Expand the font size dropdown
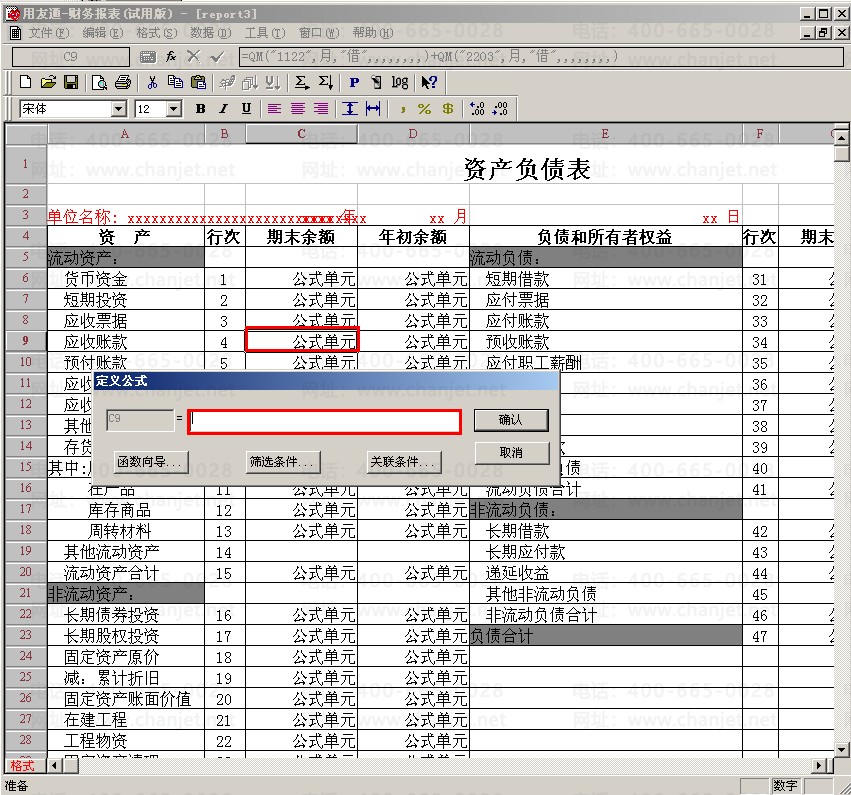This screenshot has height=795, width=851. click(x=173, y=108)
